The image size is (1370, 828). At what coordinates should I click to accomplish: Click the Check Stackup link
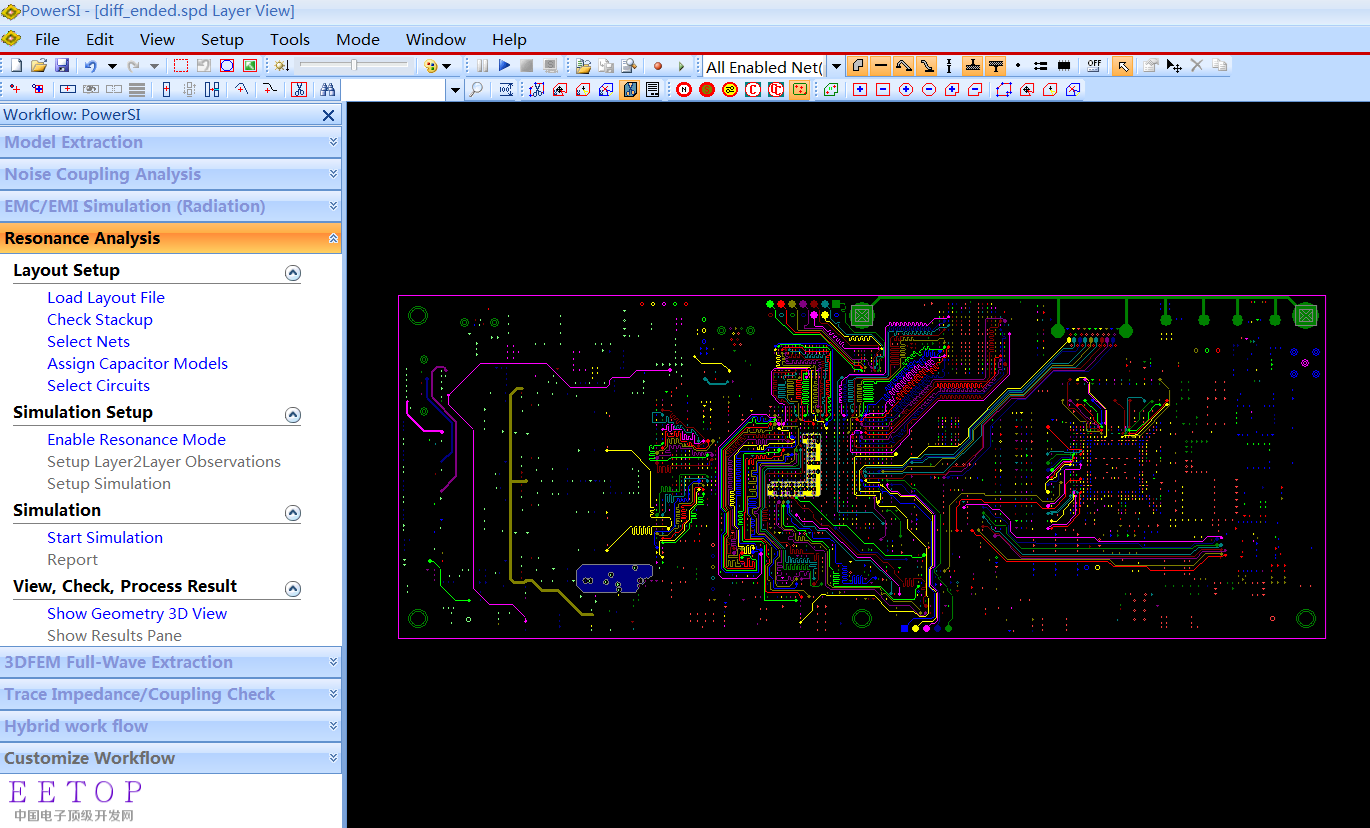tap(100, 319)
